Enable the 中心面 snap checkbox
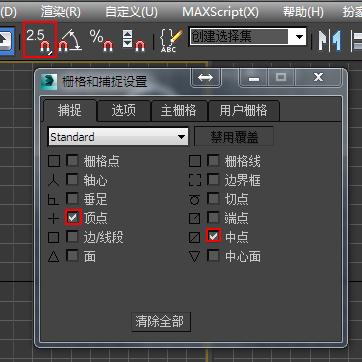This screenshot has width=362, height=362. click(213, 256)
